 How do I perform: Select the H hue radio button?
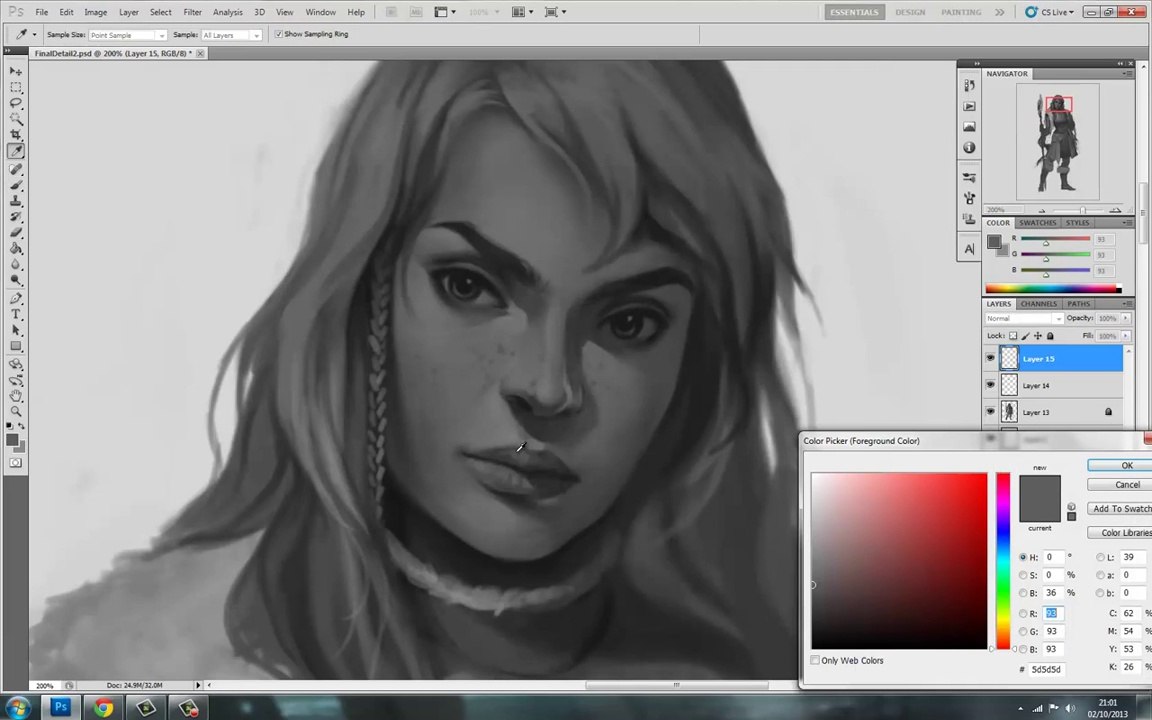pos(1023,557)
